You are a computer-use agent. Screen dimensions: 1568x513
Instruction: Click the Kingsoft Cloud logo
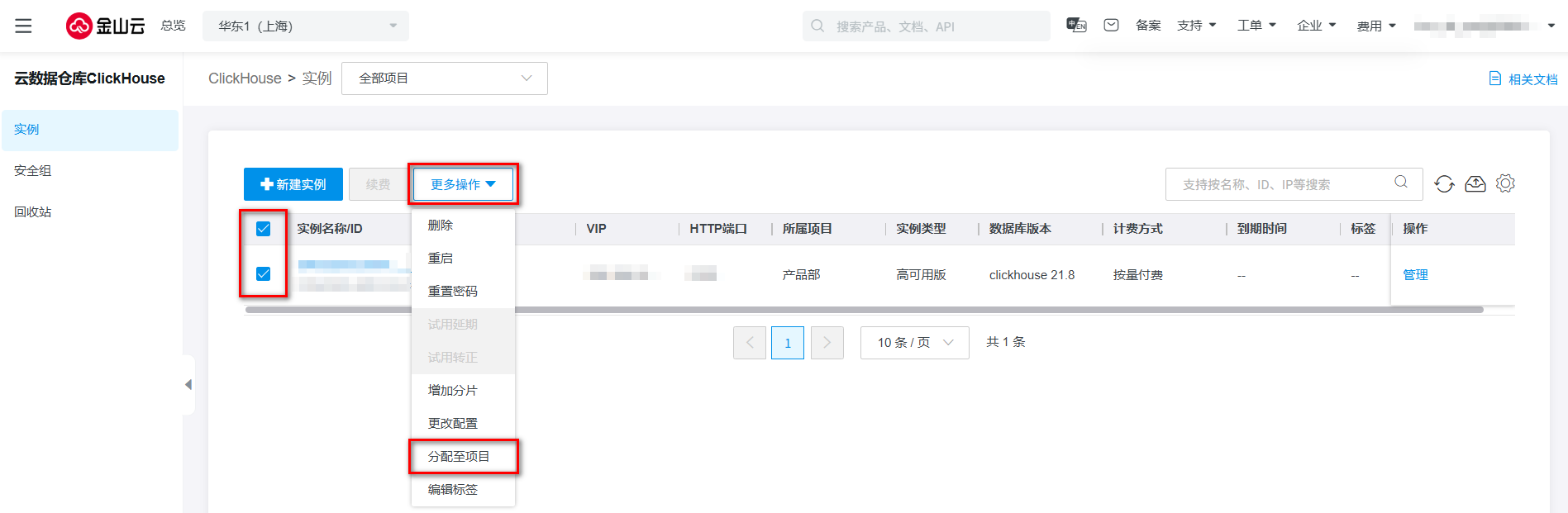tap(105, 26)
